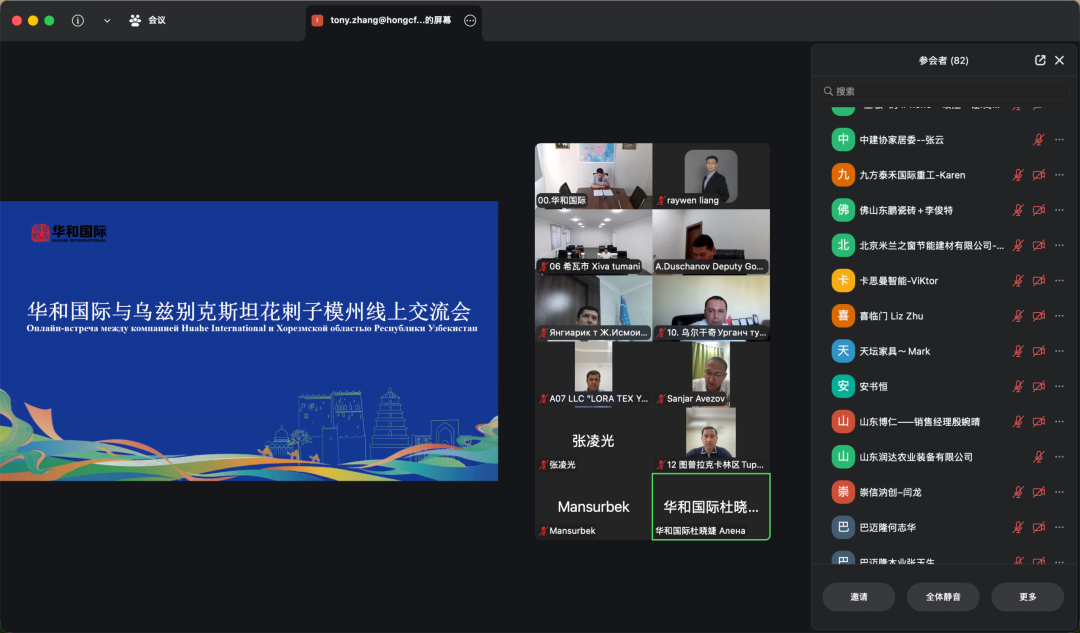Click muted mic icon of 山东博仁 销售经理殷婉晴
1080x633 pixels.
point(1018,422)
